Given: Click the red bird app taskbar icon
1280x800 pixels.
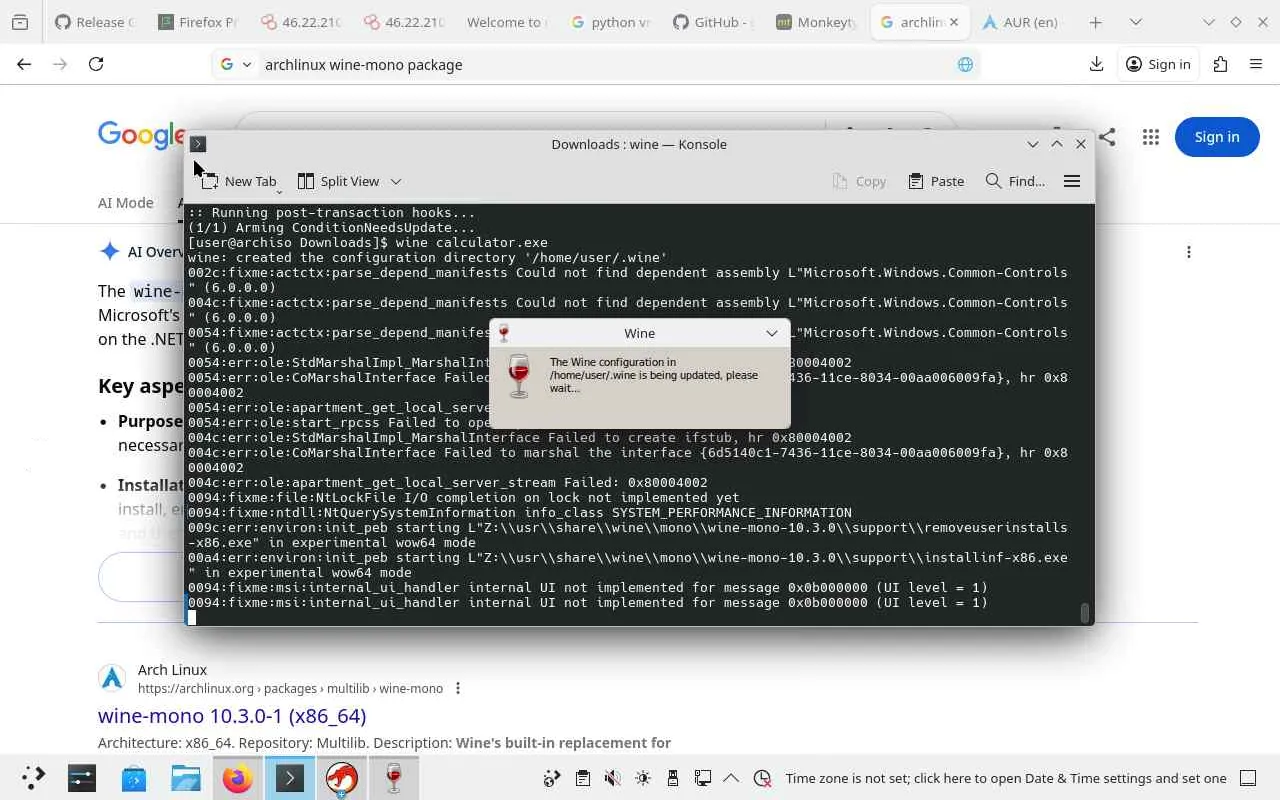Looking at the screenshot, I should (342, 778).
